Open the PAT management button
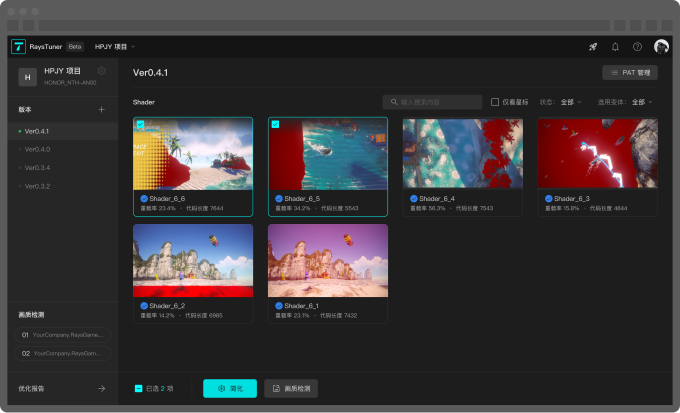 click(630, 73)
